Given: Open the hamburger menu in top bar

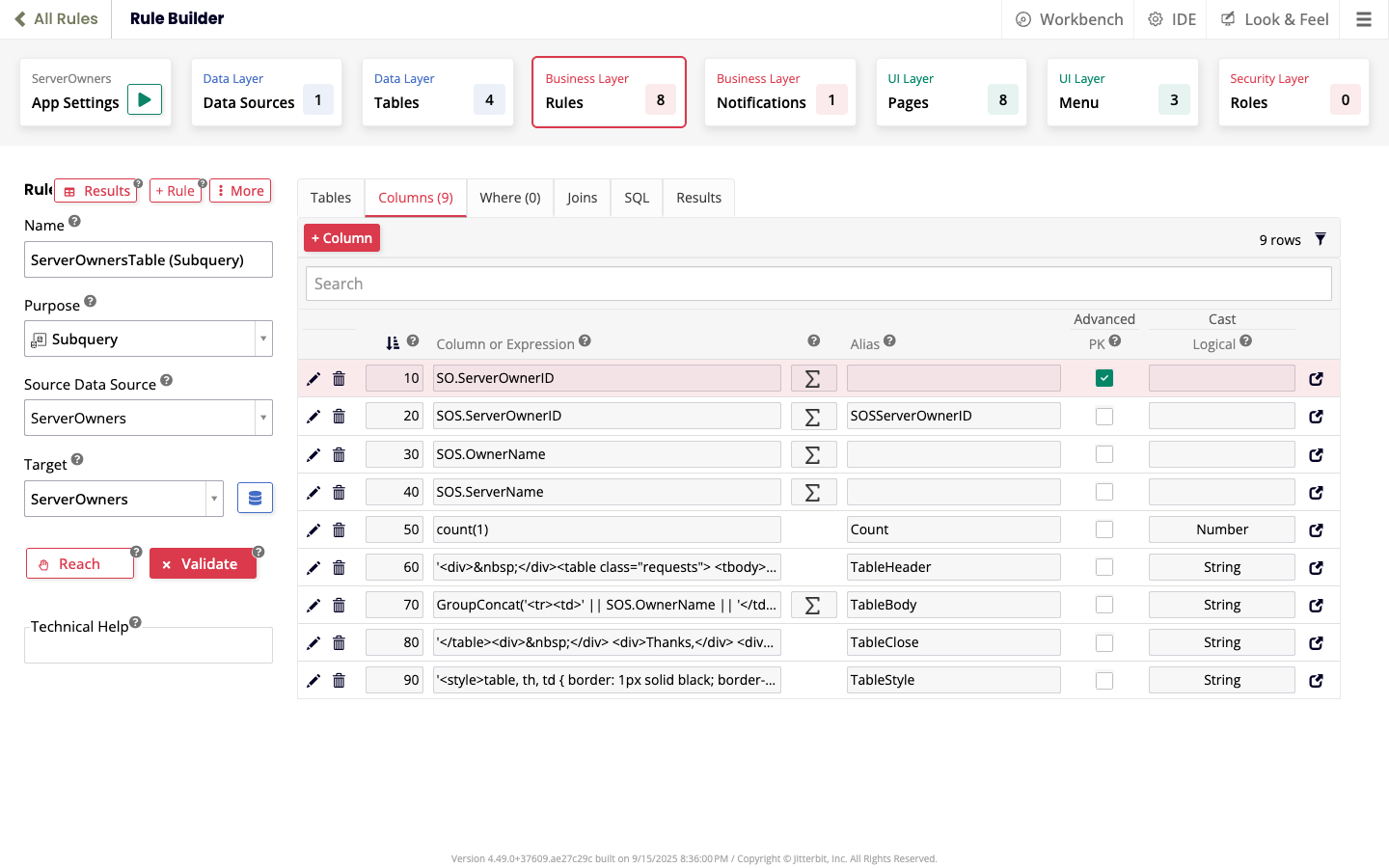Looking at the screenshot, I should tap(1363, 19).
